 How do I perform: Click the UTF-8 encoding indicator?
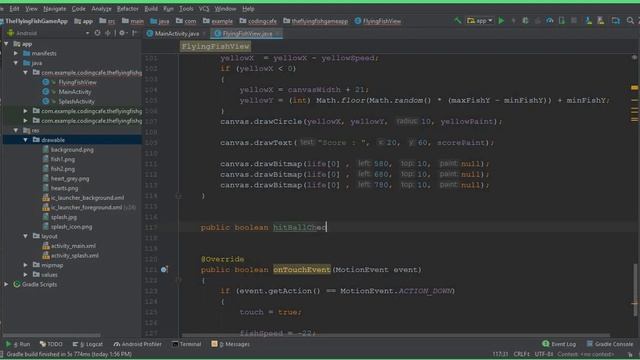point(543,354)
